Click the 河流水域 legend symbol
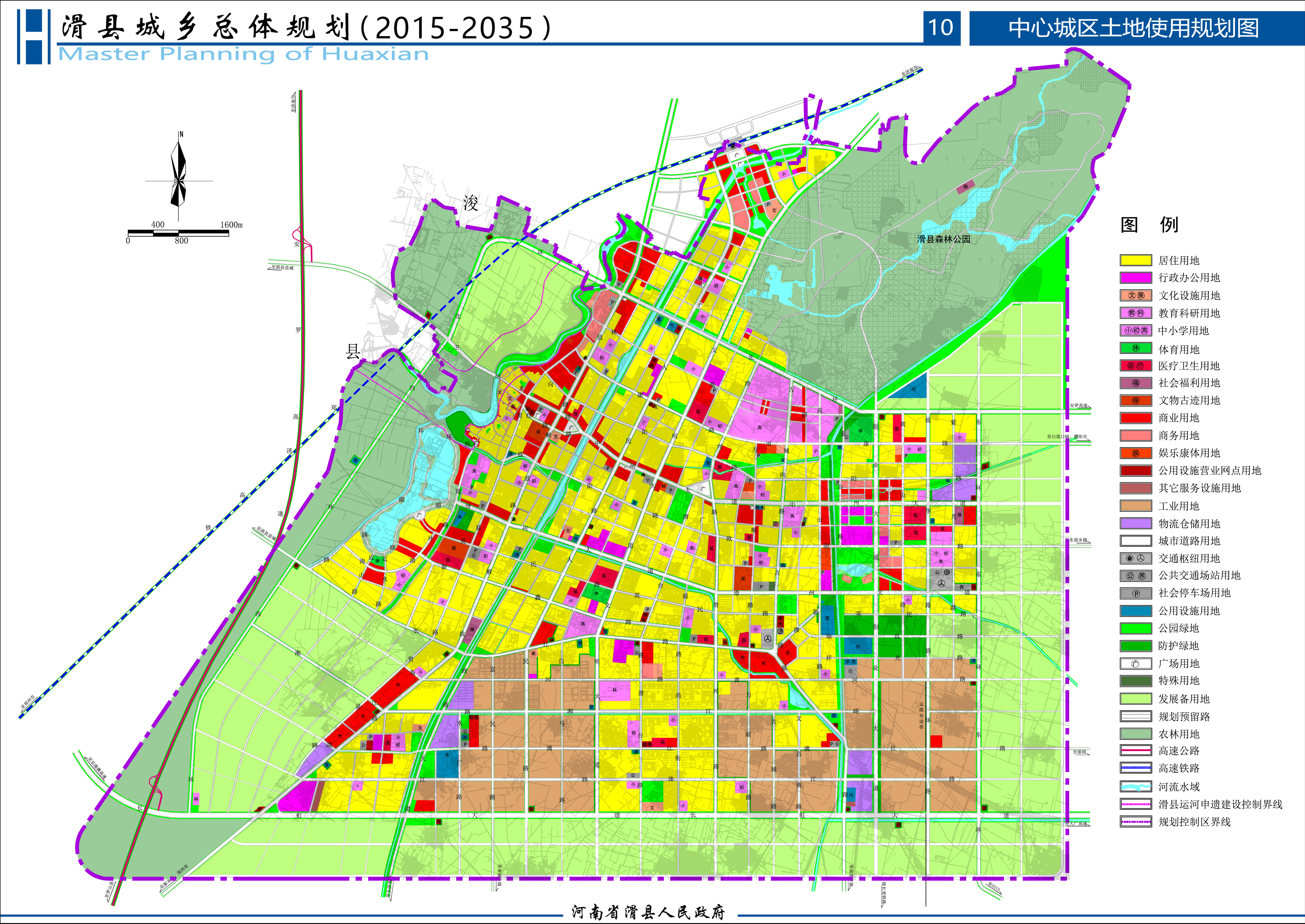The width and height of the screenshot is (1305, 924). pyautogui.click(x=1136, y=786)
